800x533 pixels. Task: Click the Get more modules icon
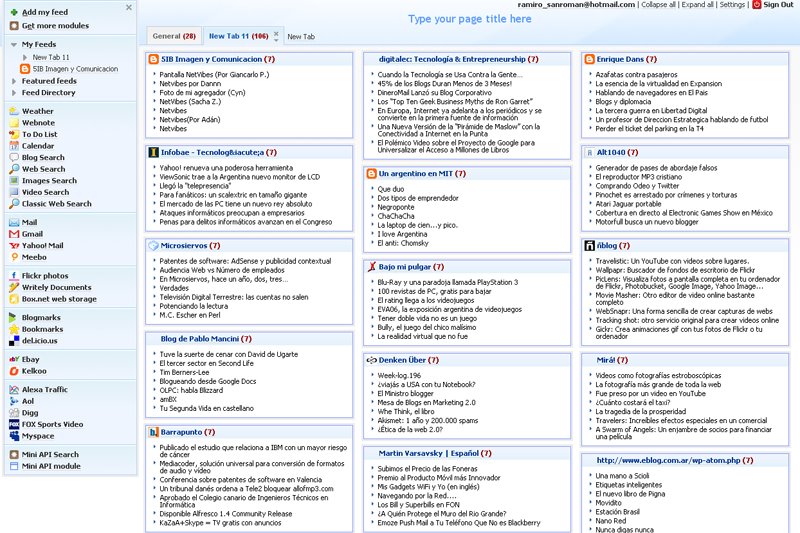pyautogui.click(x=14, y=26)
